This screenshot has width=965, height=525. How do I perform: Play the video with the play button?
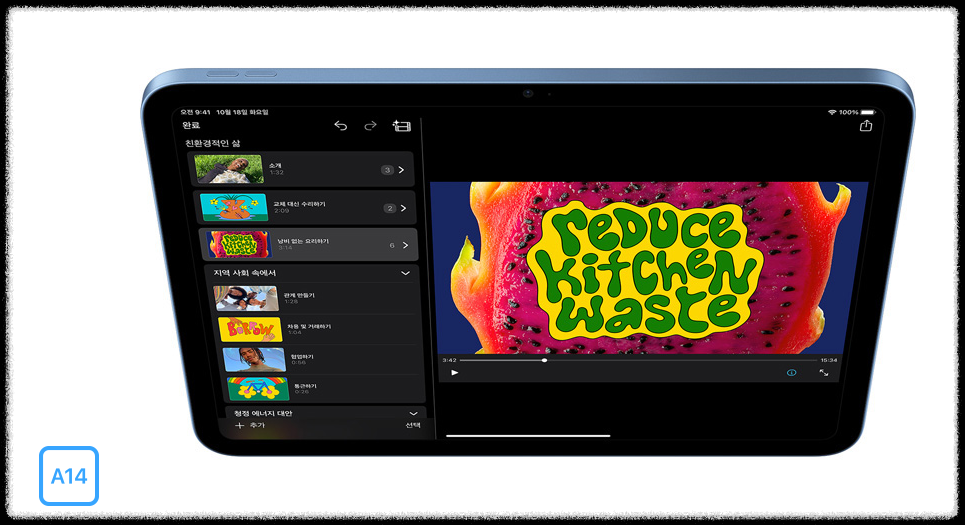coord(454,372)
